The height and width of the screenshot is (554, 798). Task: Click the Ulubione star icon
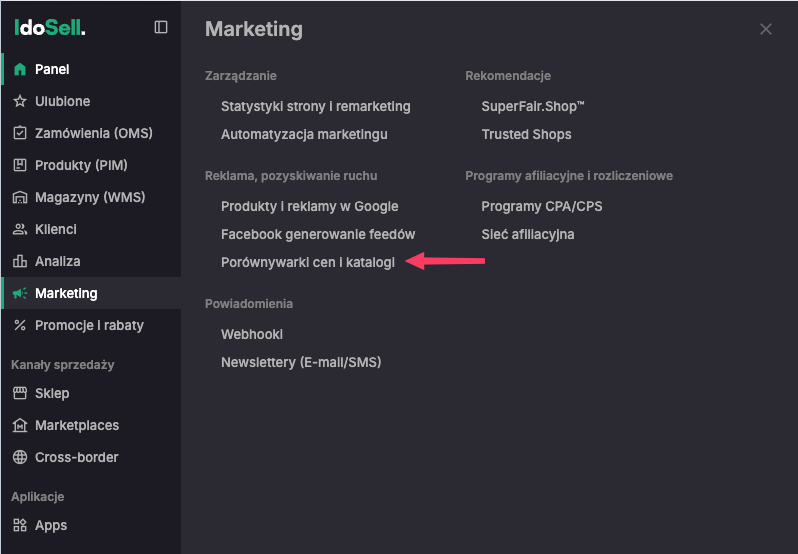20,101
